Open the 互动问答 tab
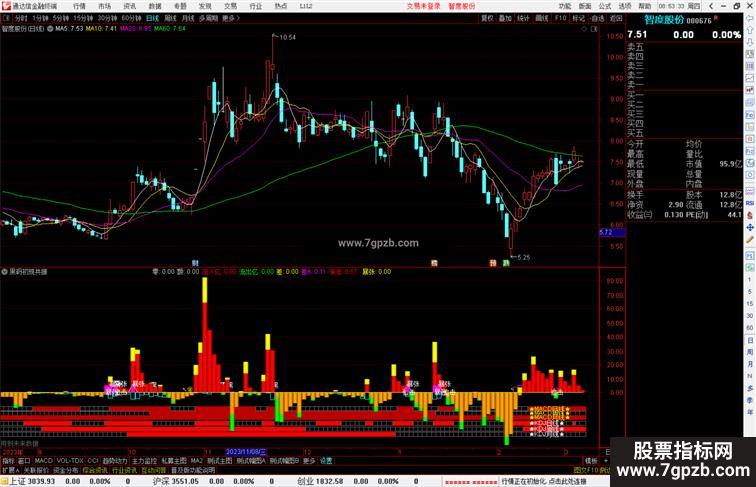Screen dimensions: 756x487 coord(154,470)
